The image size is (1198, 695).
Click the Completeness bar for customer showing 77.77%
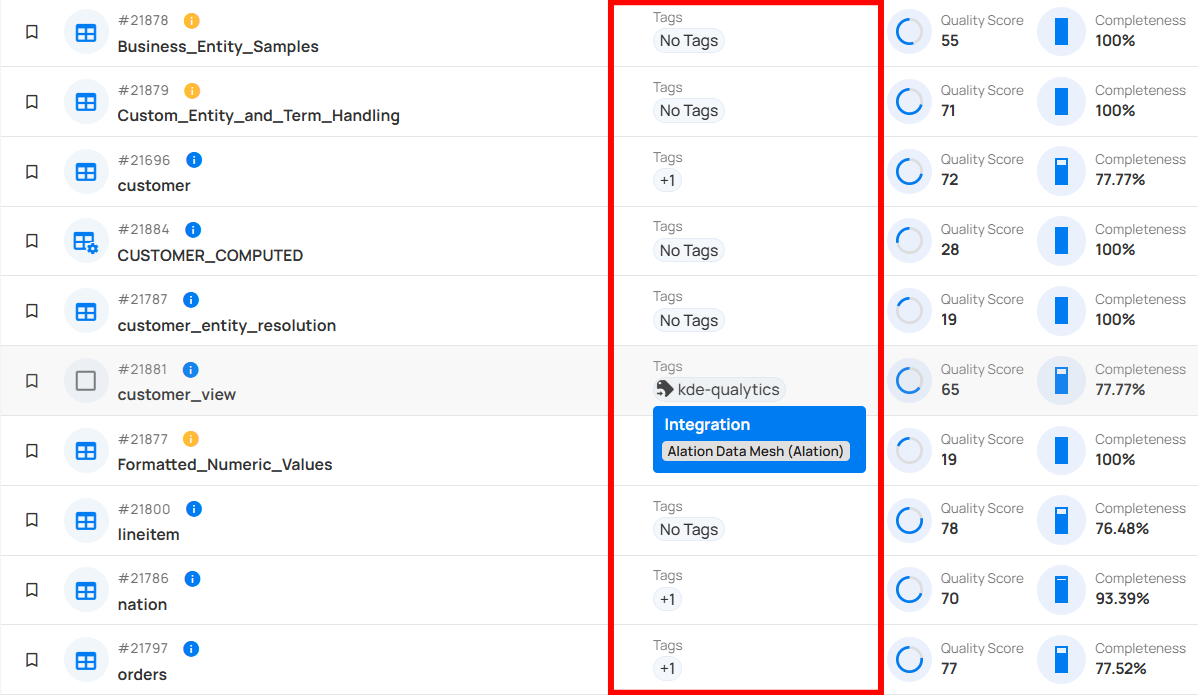pos(1060,171)
